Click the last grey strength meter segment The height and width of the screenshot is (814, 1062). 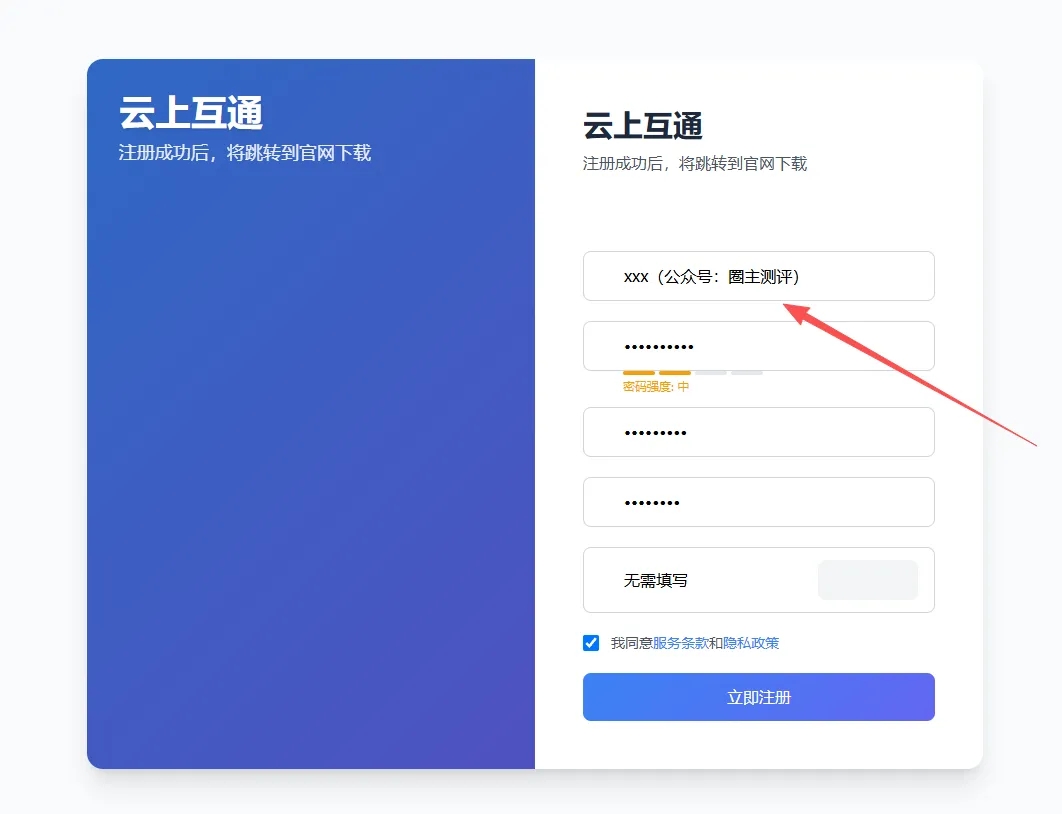pyautogui.click(x=746, y=372)
